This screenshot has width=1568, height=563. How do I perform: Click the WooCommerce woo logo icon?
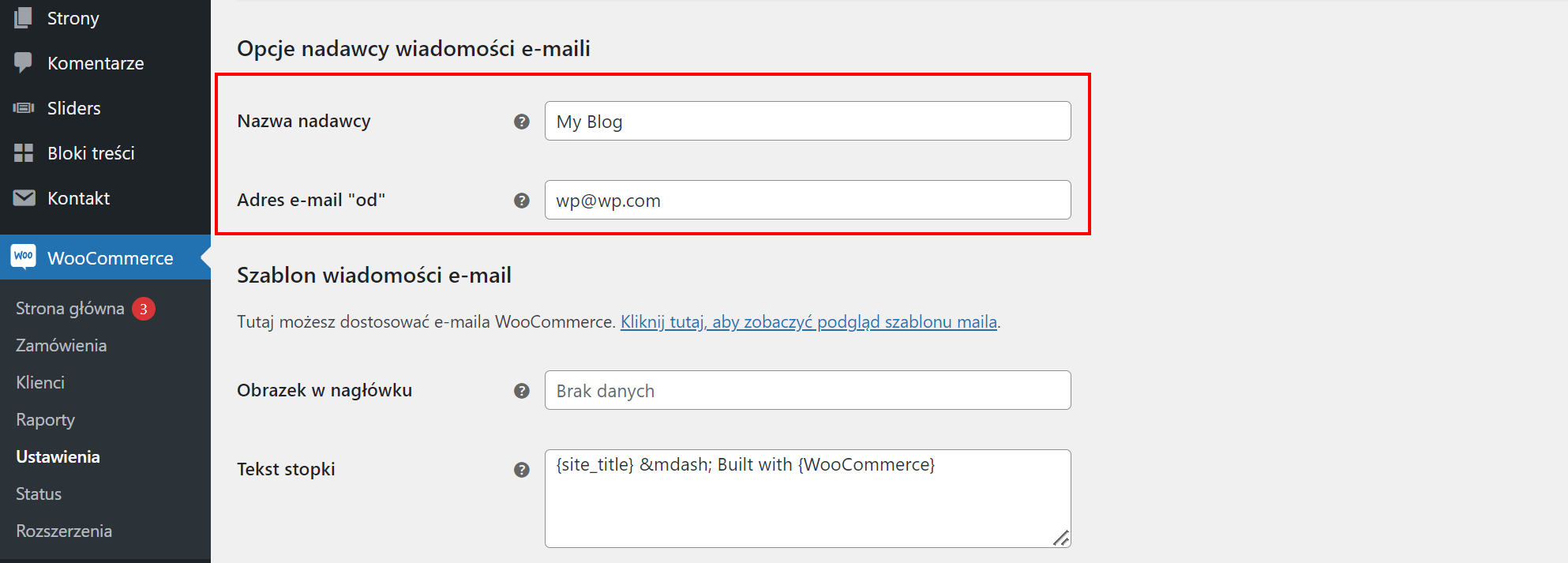pos(24,257)
